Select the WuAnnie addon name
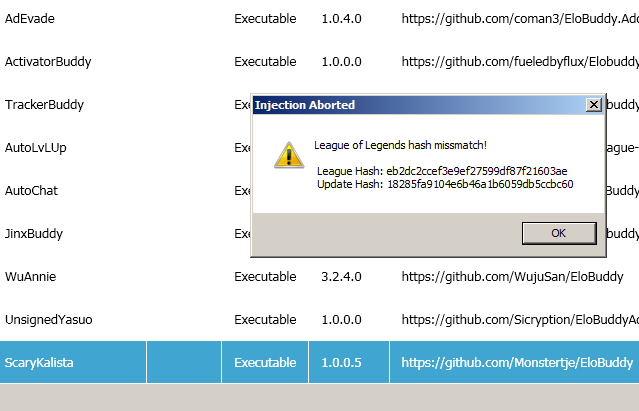The width and height of the screenshot is (639, 411). (x=31, y=277)
